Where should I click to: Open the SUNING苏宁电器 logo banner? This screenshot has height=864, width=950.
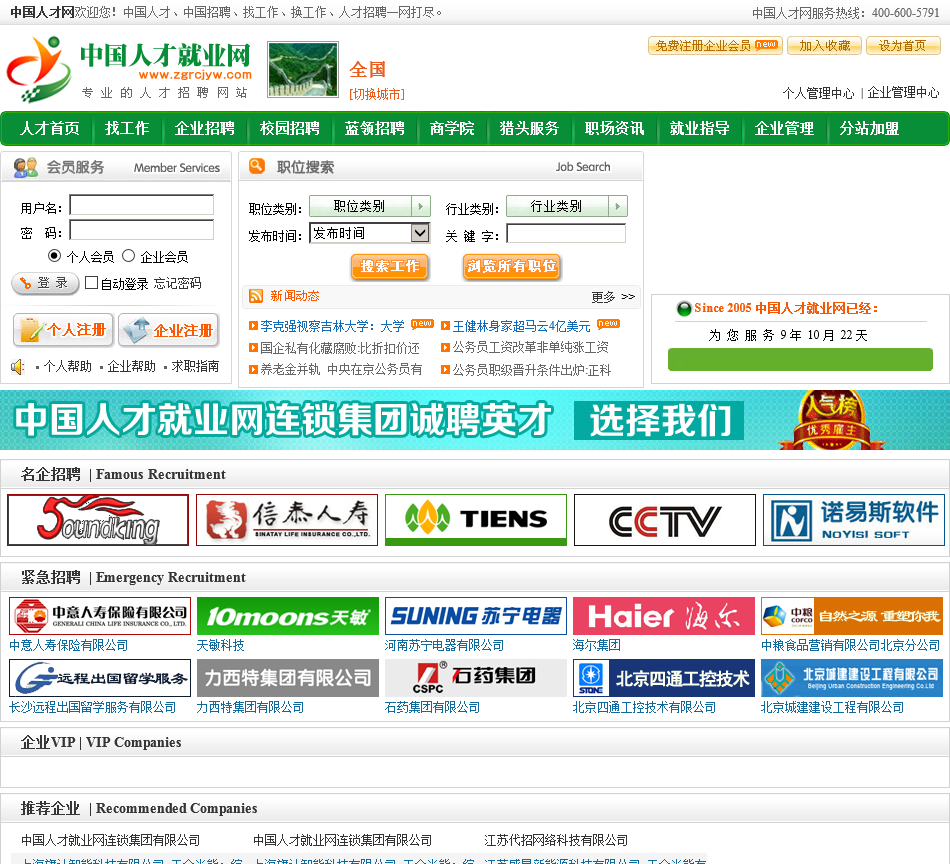tap(476, 616)
